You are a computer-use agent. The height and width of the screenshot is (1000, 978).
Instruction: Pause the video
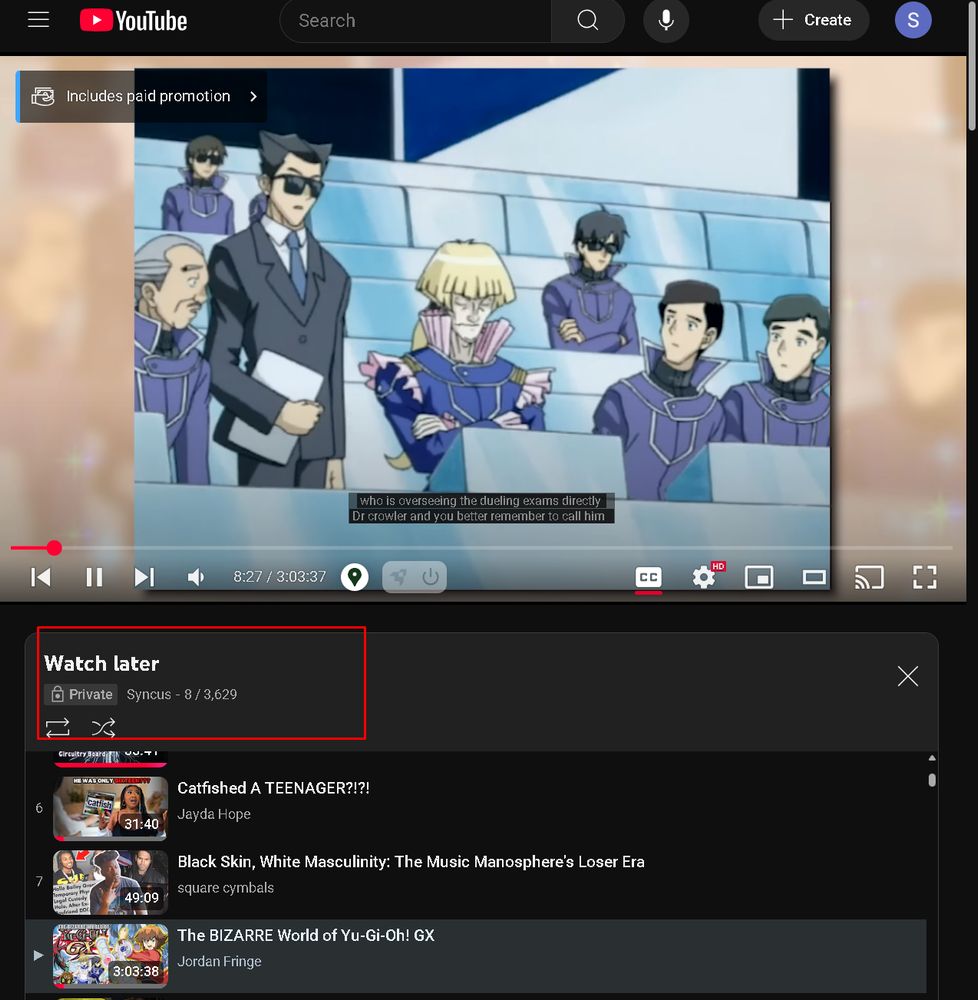click(94, 577)
